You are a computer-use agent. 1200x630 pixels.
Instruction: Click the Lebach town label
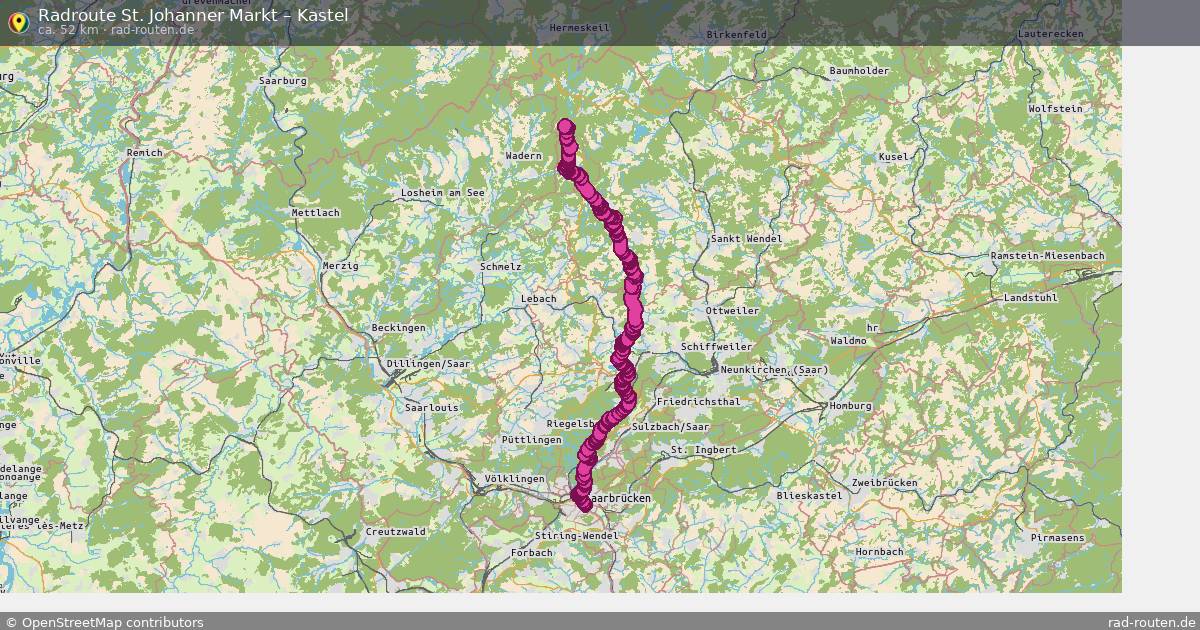(x=538, y=299)
